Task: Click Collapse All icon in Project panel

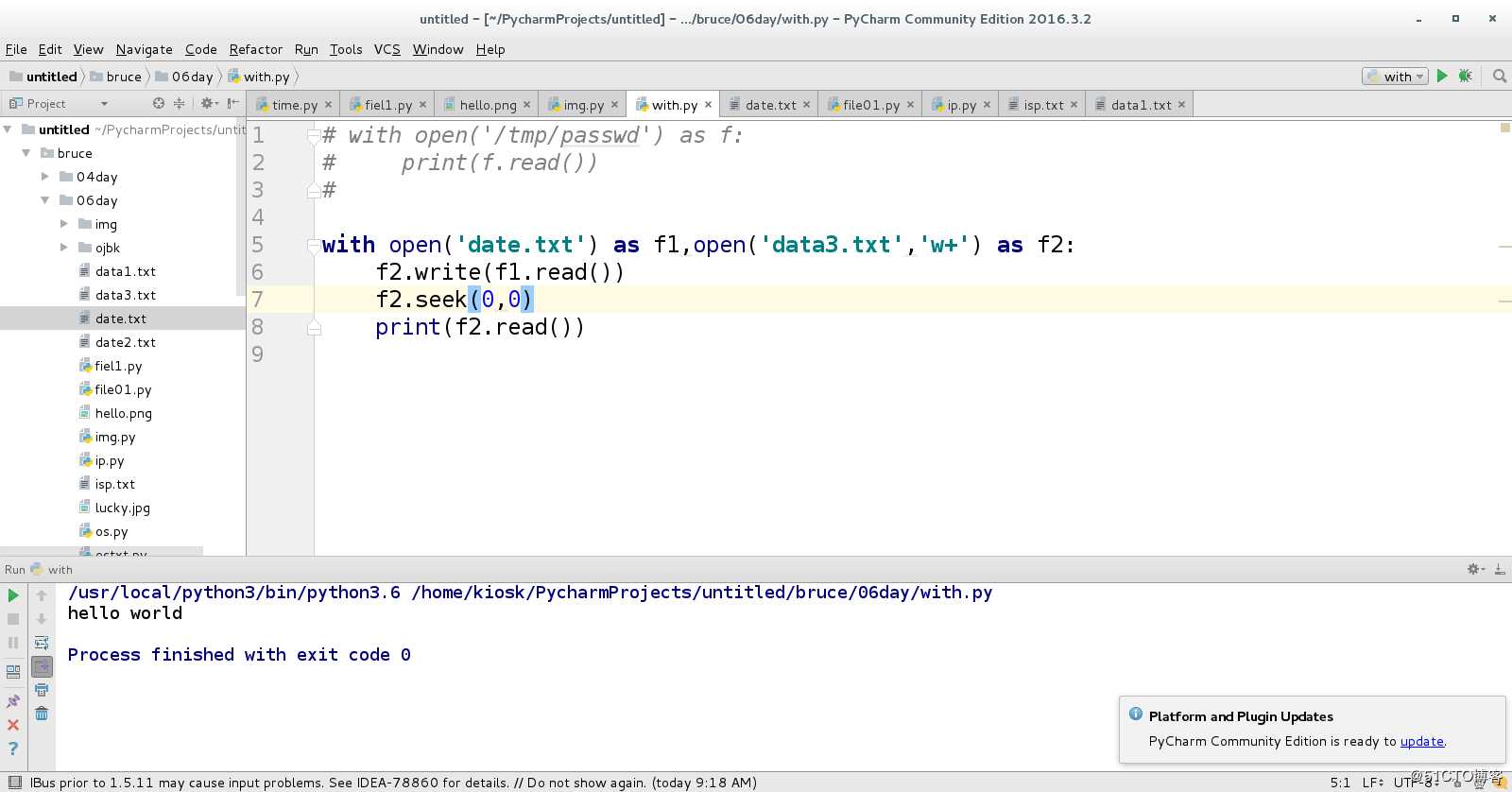Action: coord(180,103)
